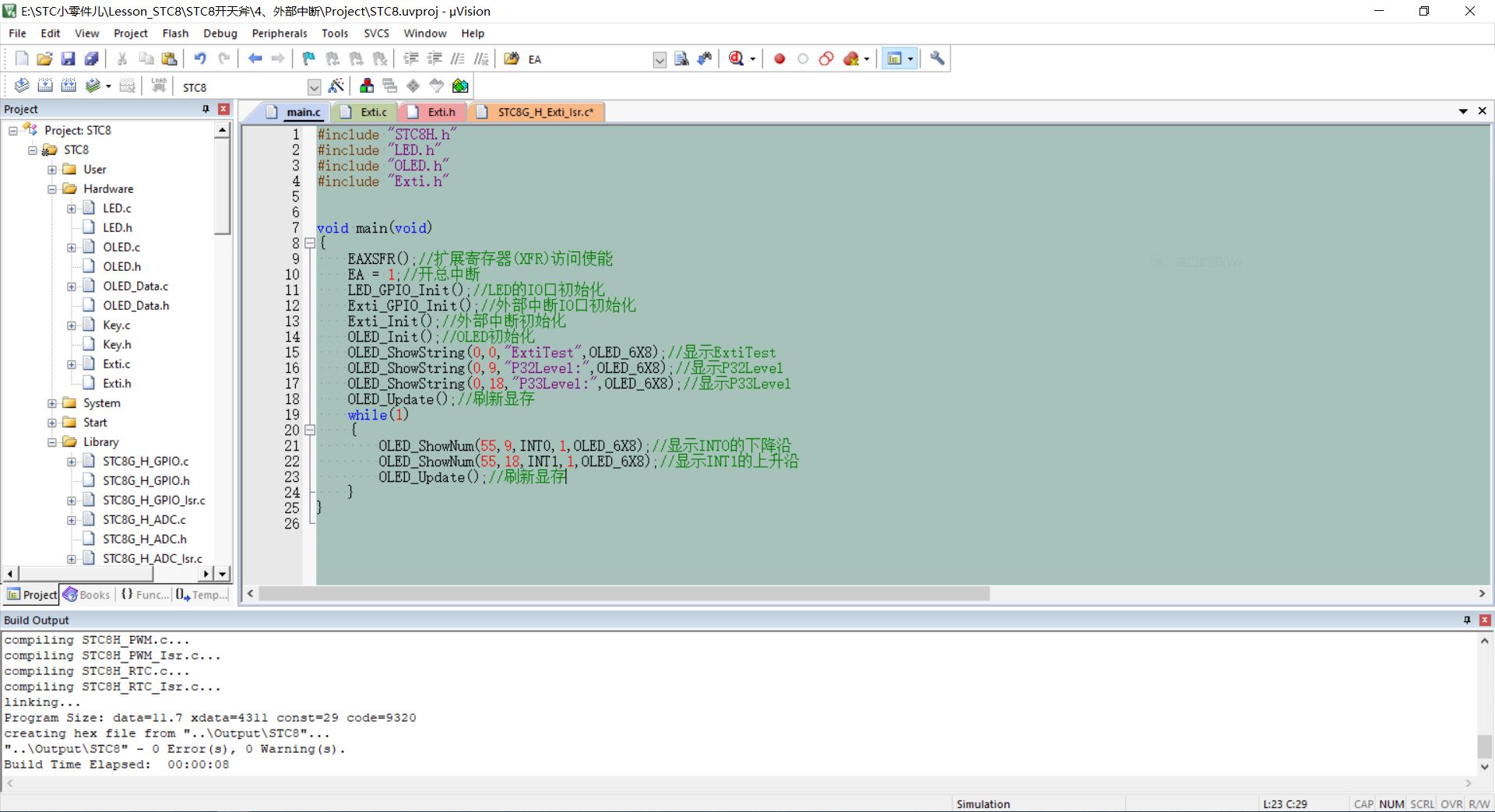The height and width of the screenshot is (812, 1495).
Task: Click the Disable all breakpoints icon
Action: coord(826,58)
